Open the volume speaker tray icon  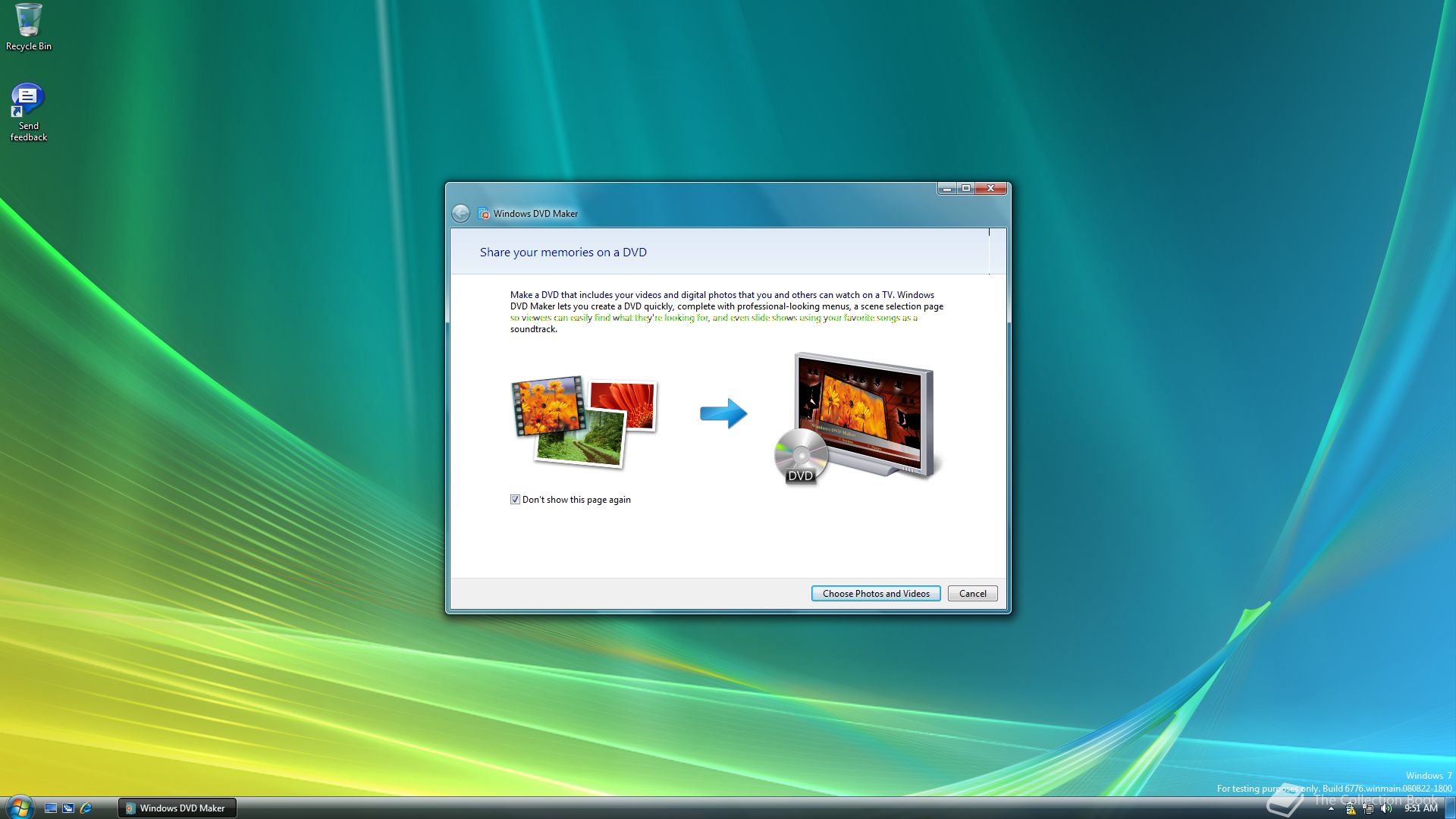pyautogui.click(x=1386, y=809)
